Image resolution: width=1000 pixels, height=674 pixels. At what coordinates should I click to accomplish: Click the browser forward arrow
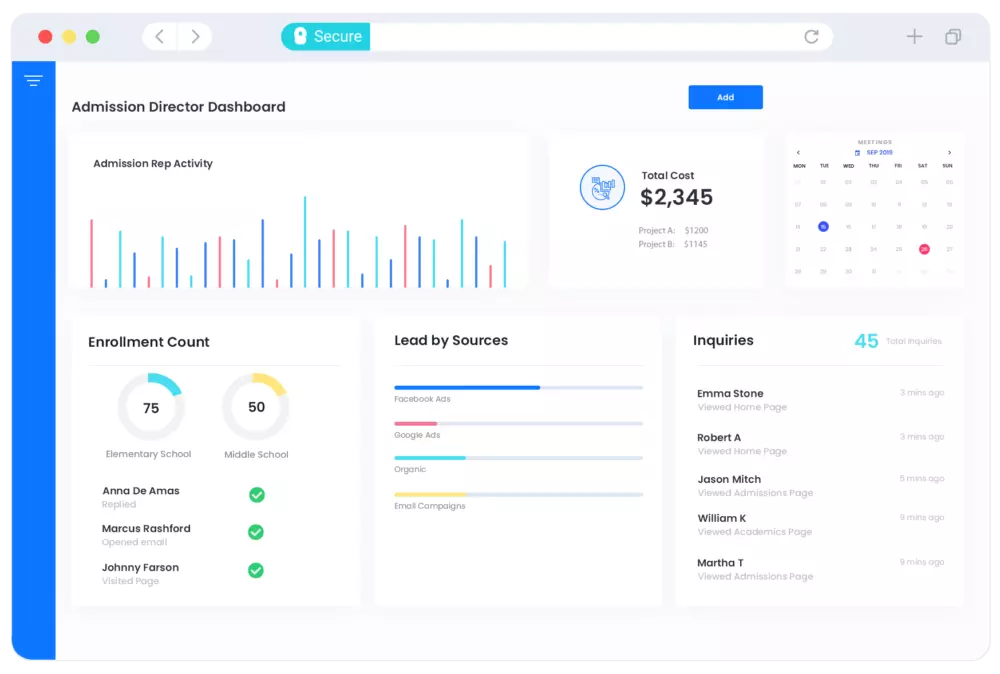pos(195,37)
